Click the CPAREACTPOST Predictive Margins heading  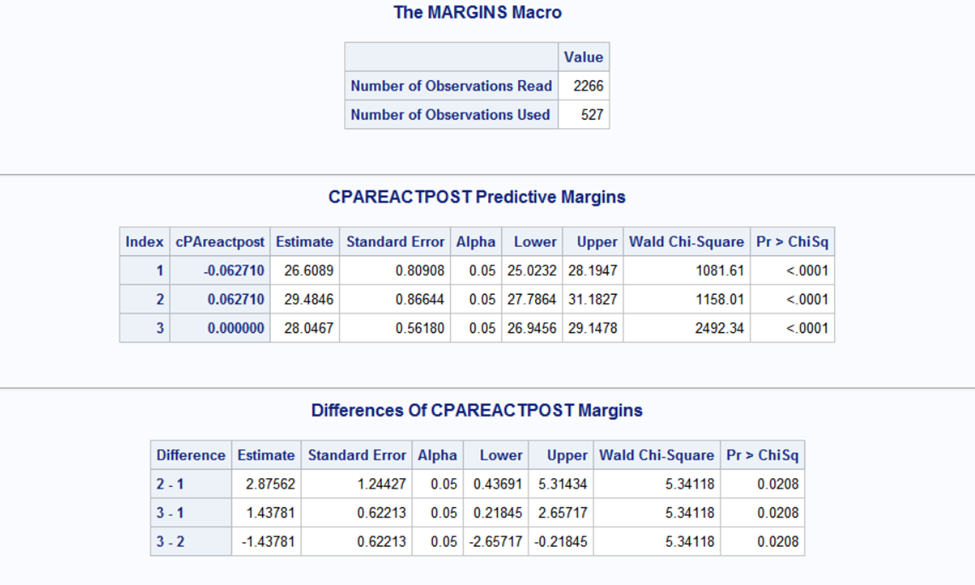477,197
